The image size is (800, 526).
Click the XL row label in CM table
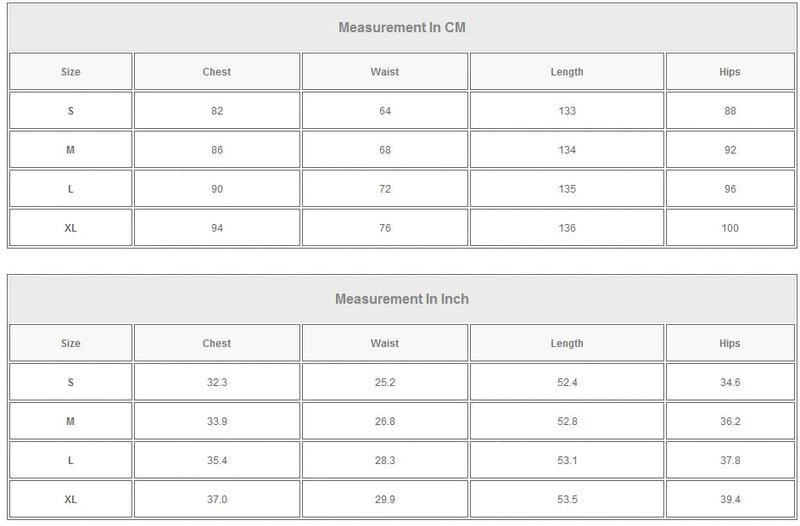point(70,228)
